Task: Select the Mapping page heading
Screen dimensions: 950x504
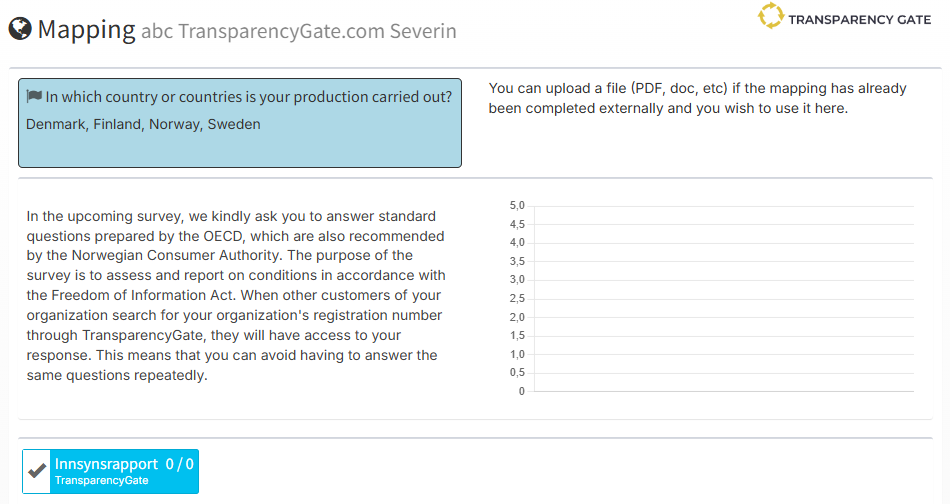Action: [86, 30]
